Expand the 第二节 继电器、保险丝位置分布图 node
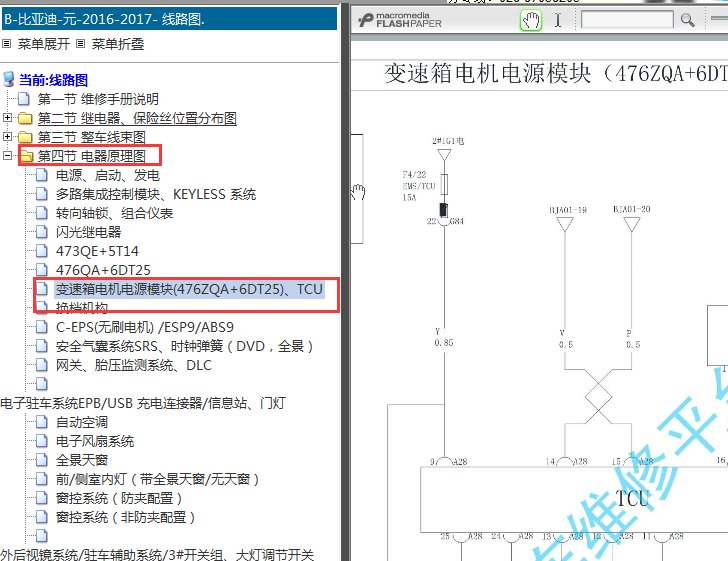 tap(7, 117)
